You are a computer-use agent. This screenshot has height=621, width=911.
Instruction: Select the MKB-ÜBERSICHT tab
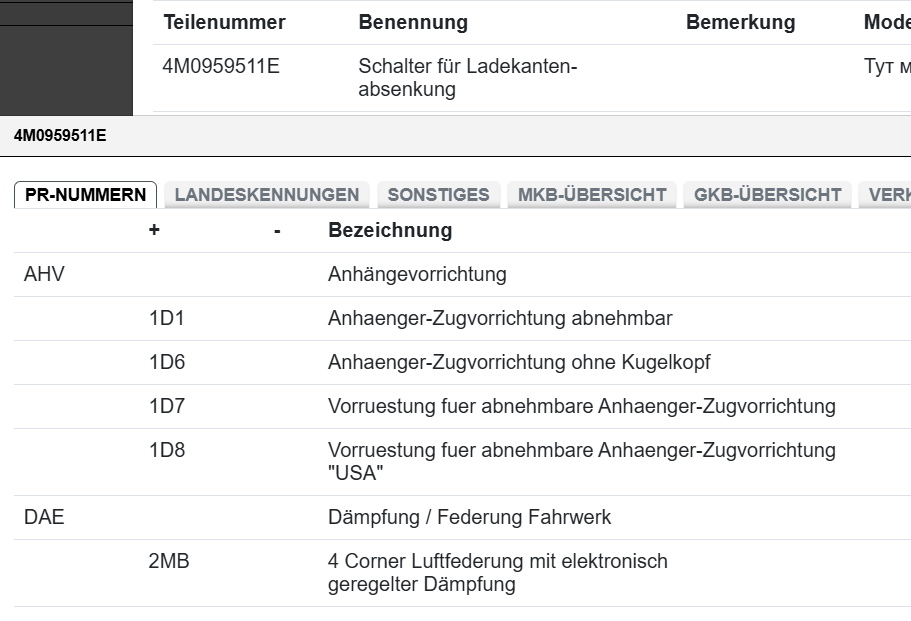[592, 195]
